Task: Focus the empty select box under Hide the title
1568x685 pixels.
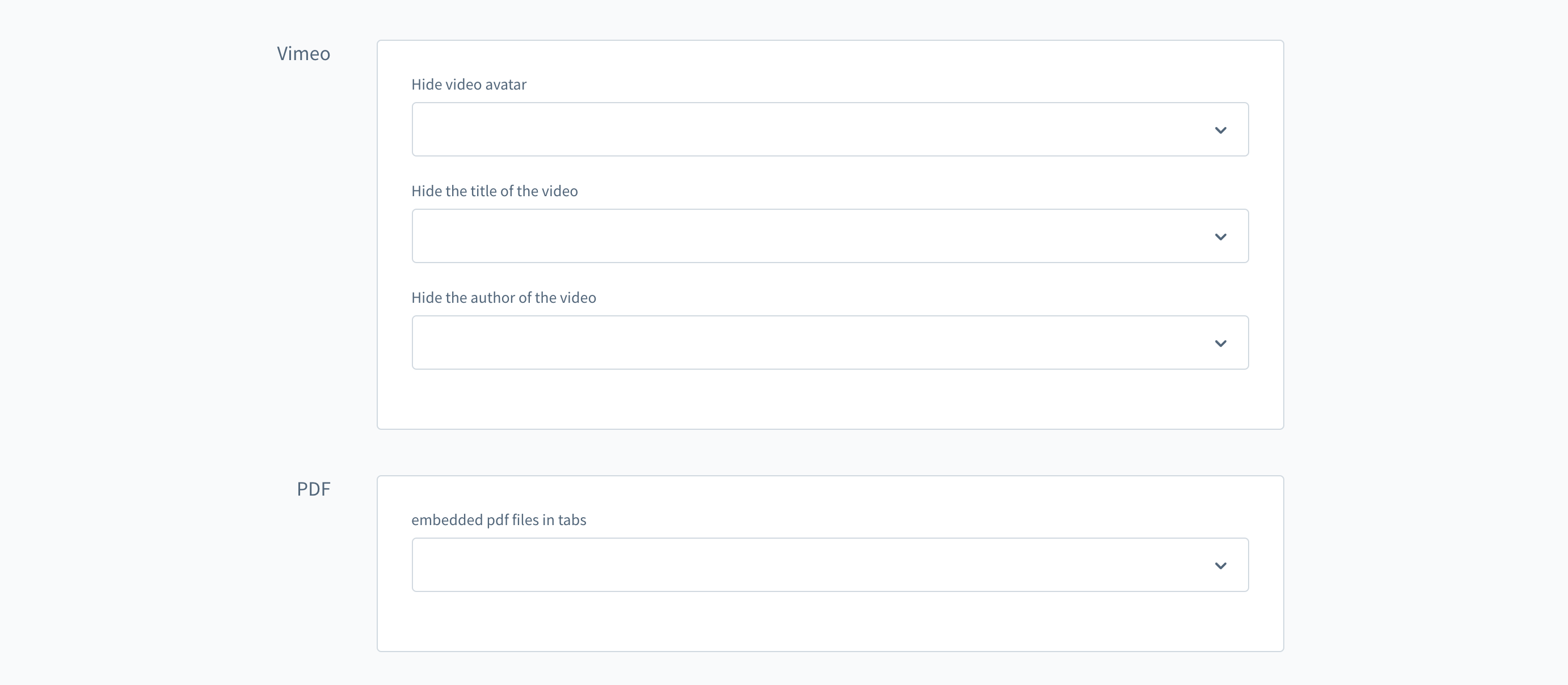Action: 731,236
